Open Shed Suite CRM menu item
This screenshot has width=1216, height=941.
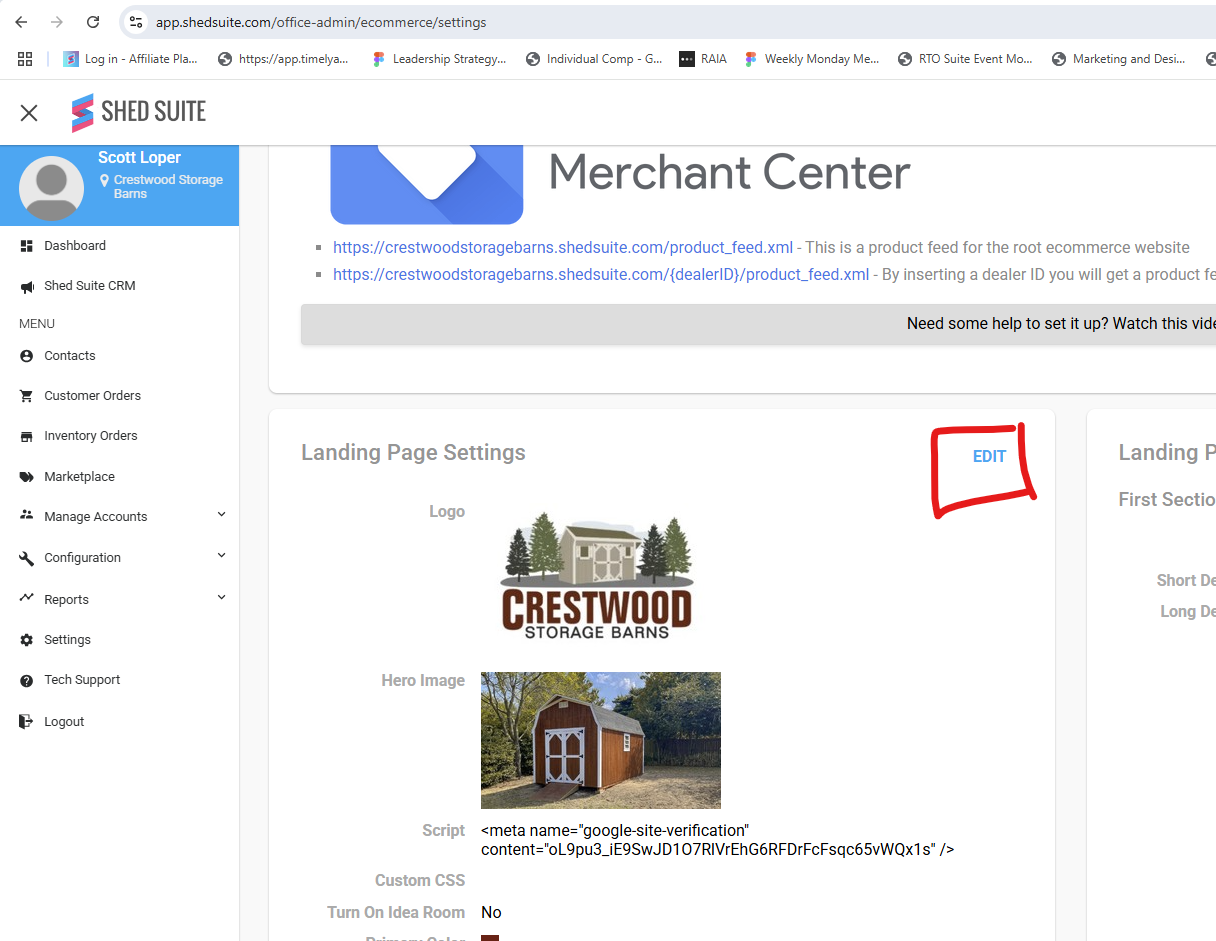click(90, 286)
